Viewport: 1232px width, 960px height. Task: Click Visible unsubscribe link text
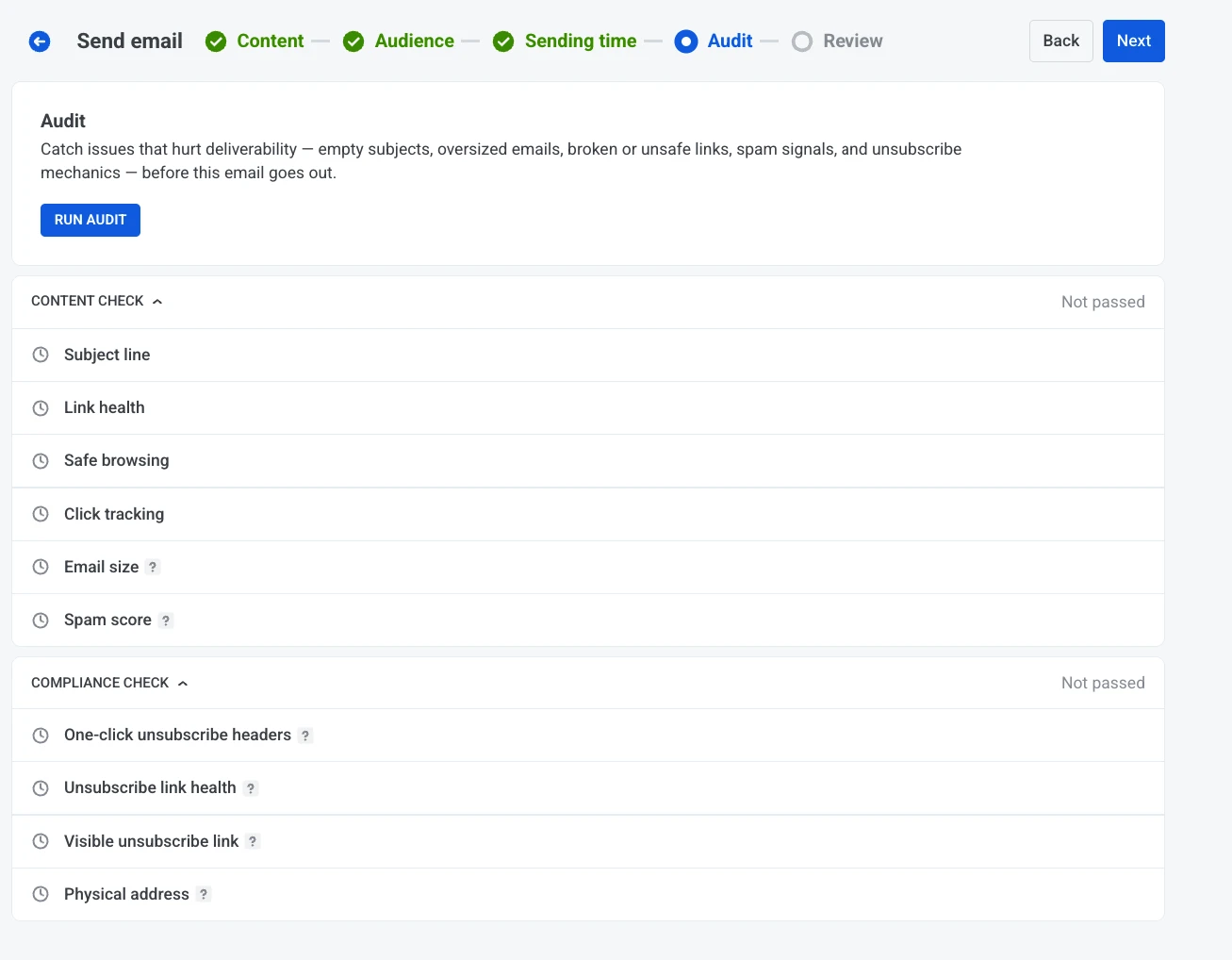(152, 841)
